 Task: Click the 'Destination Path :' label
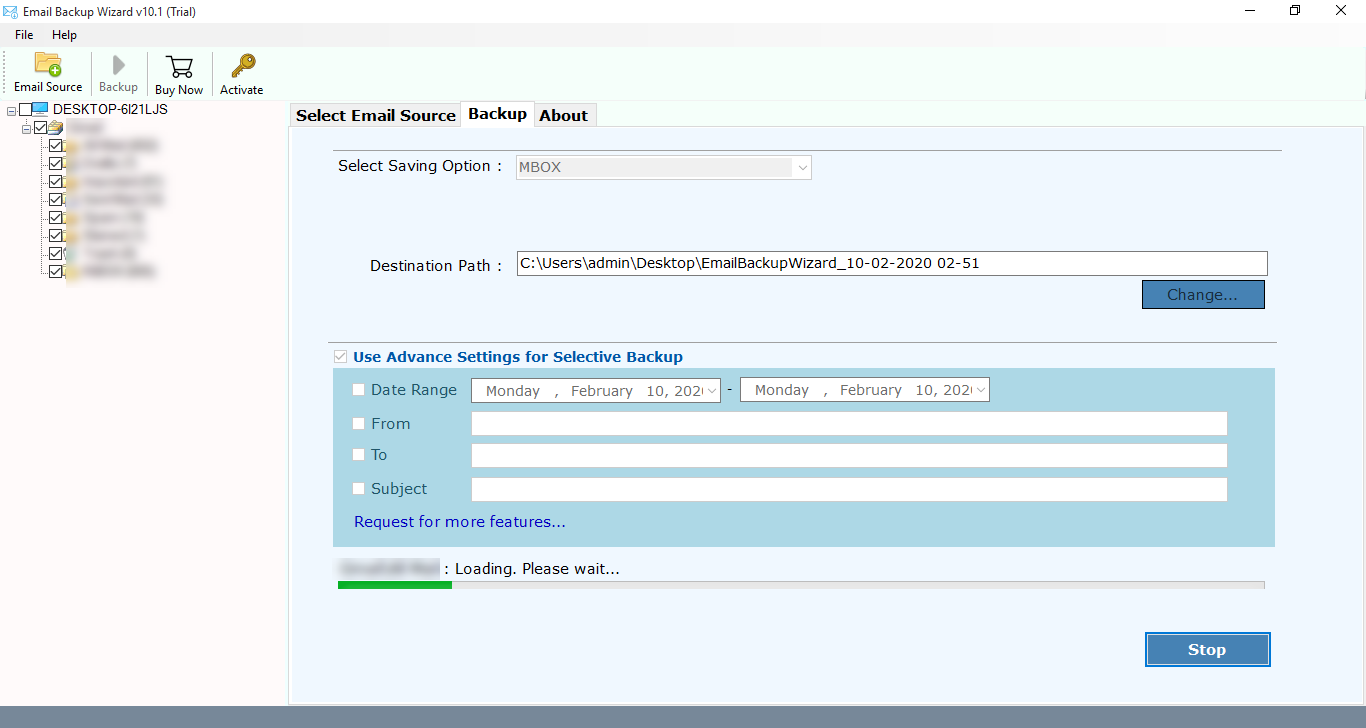coord(436,266)
